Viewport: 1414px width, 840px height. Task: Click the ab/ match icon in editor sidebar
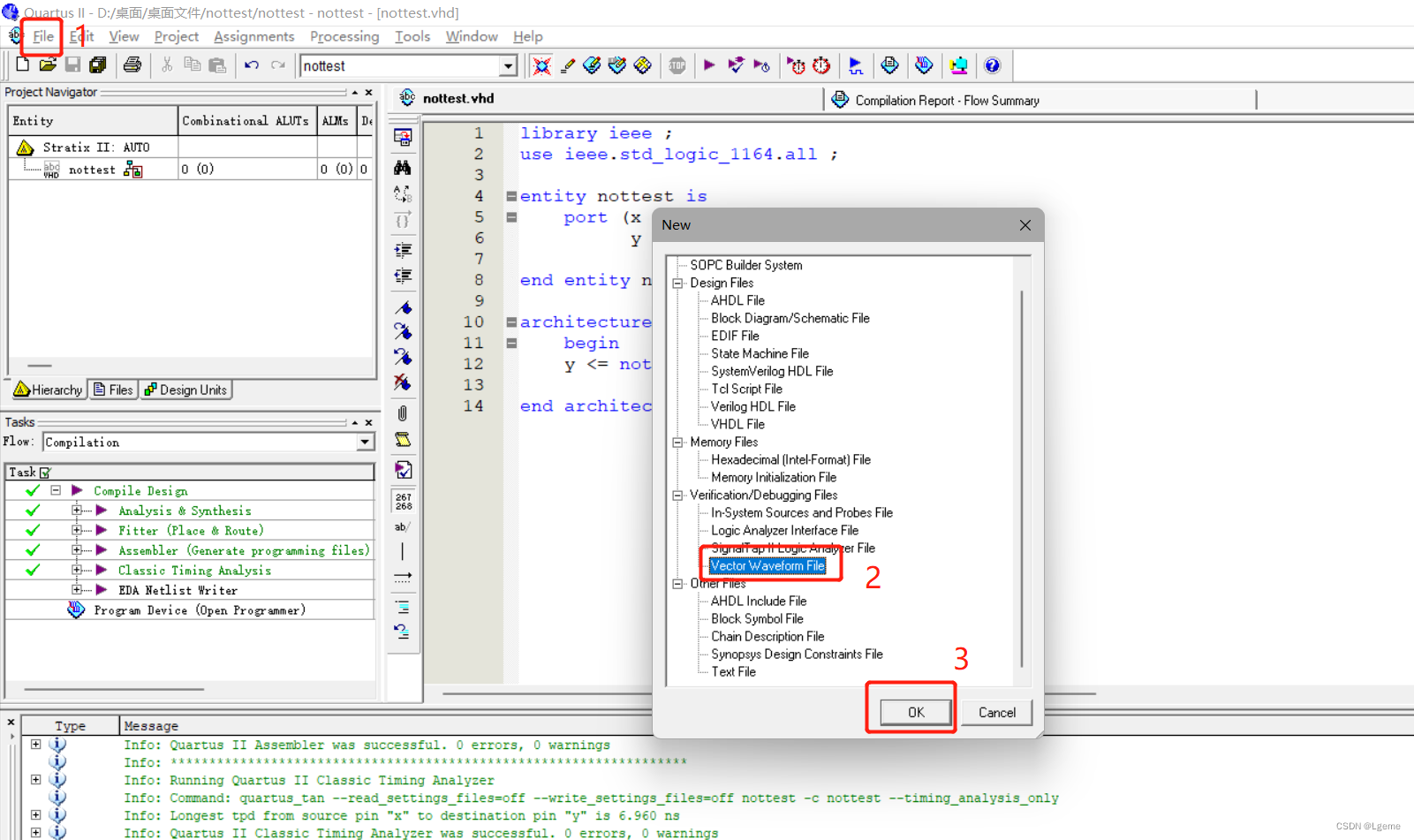pos(403,527)
